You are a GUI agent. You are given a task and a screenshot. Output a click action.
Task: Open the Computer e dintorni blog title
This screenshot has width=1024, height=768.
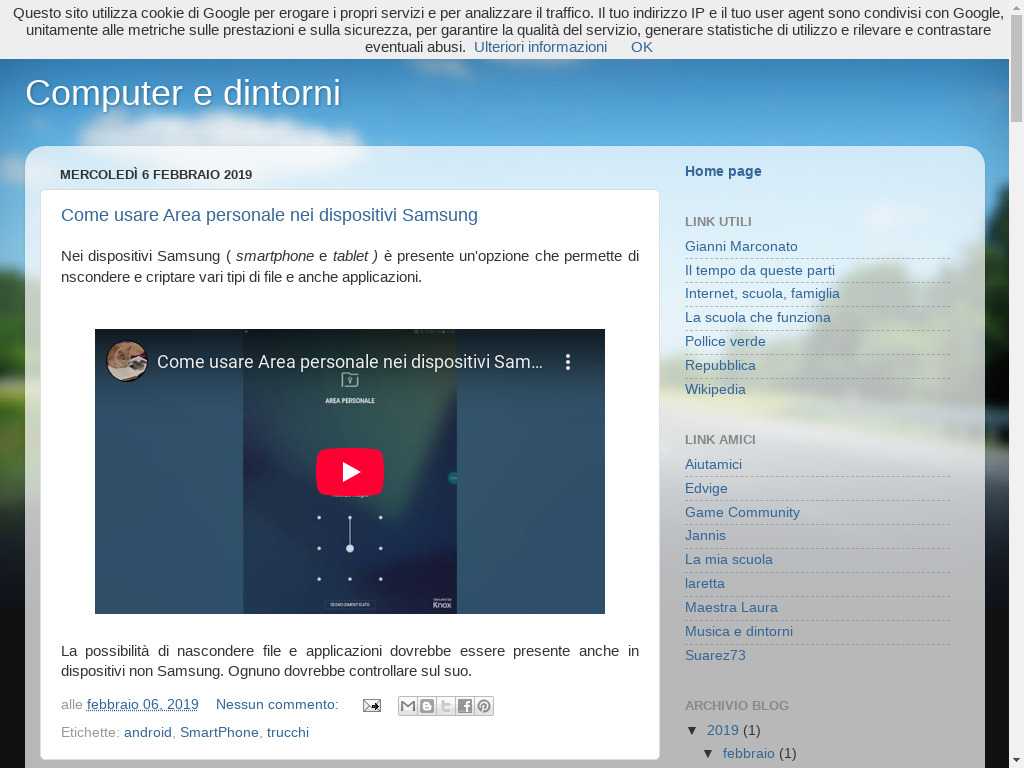(183, 93)
